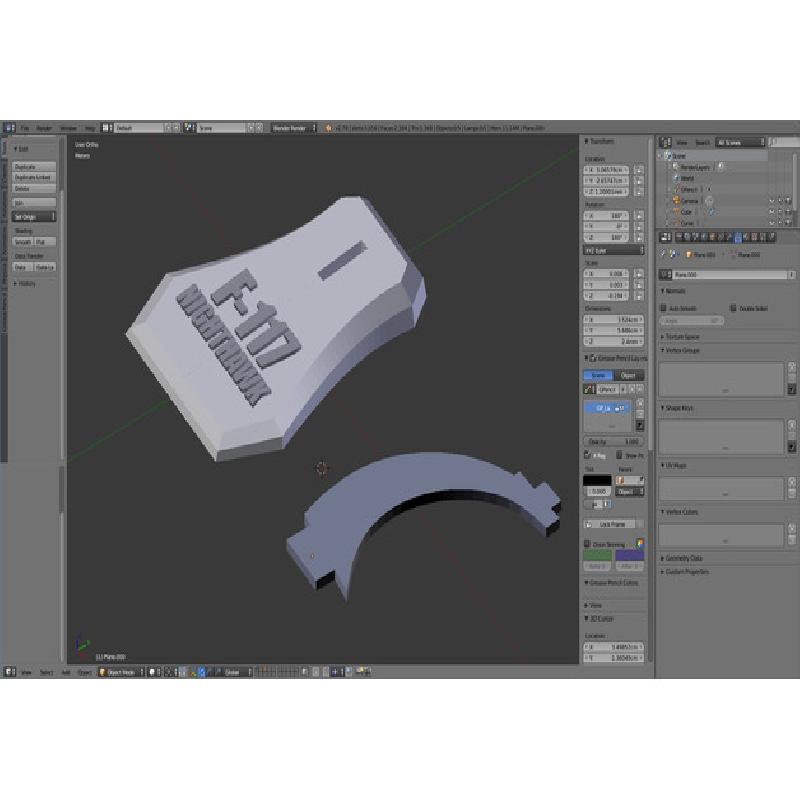Click the screen layout browse icon

[107, 128]
